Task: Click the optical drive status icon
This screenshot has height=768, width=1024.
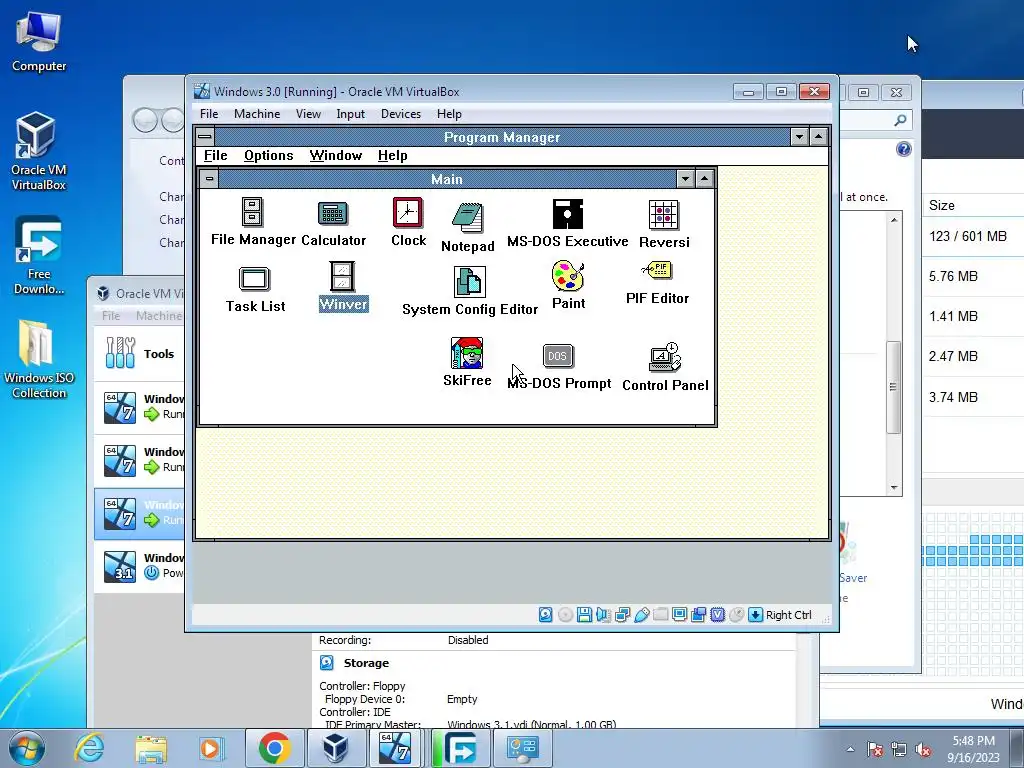Action: [x=565, y=615]
